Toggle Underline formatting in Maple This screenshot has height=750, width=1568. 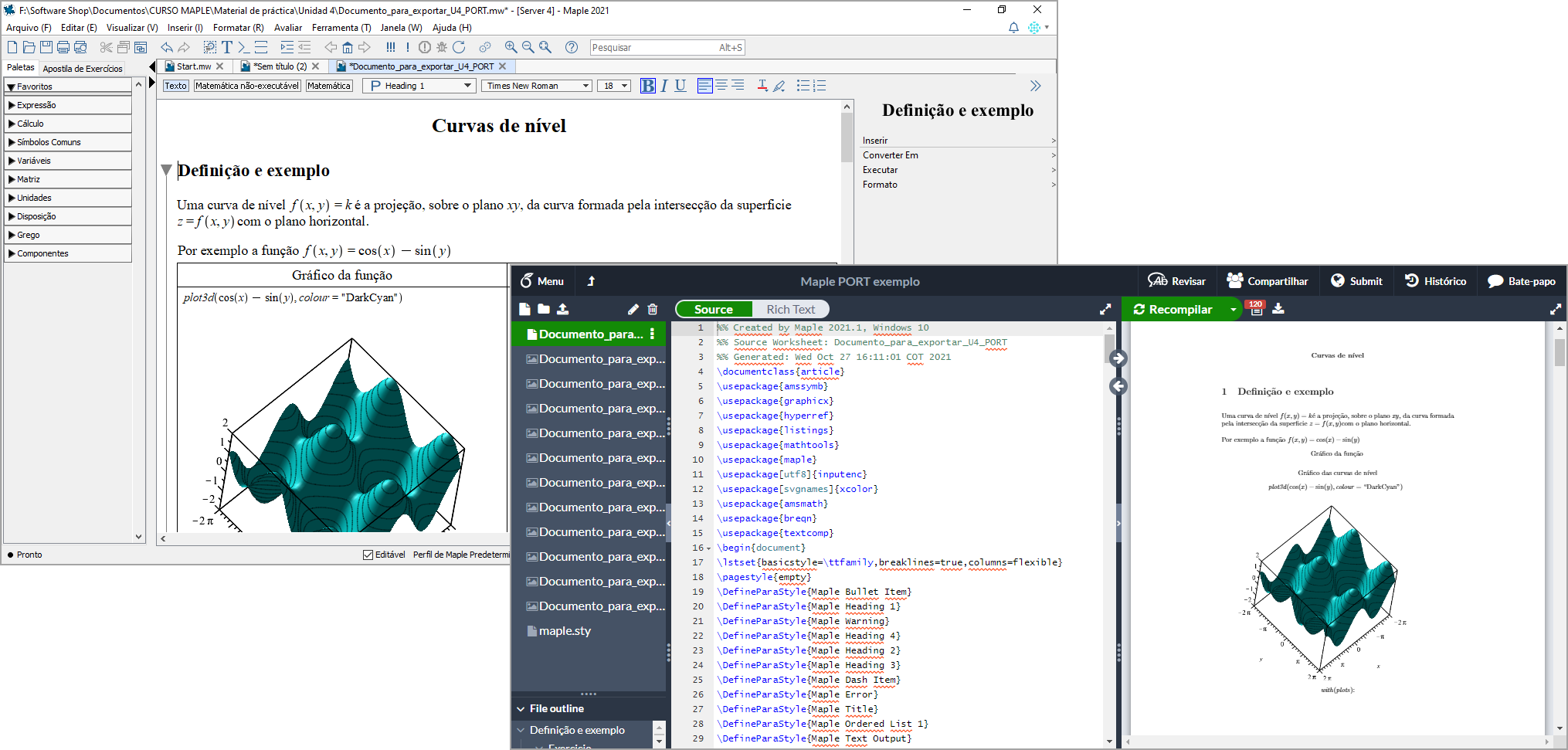pos(680,86)
